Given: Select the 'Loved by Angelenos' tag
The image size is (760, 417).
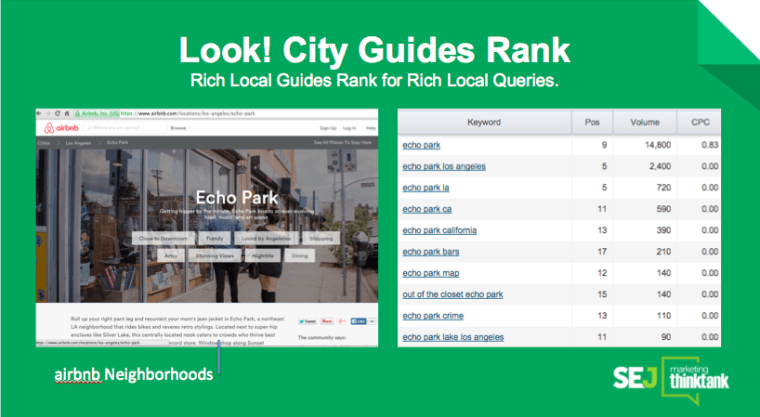Looking at the screenshot, I should tap(266, 239).
